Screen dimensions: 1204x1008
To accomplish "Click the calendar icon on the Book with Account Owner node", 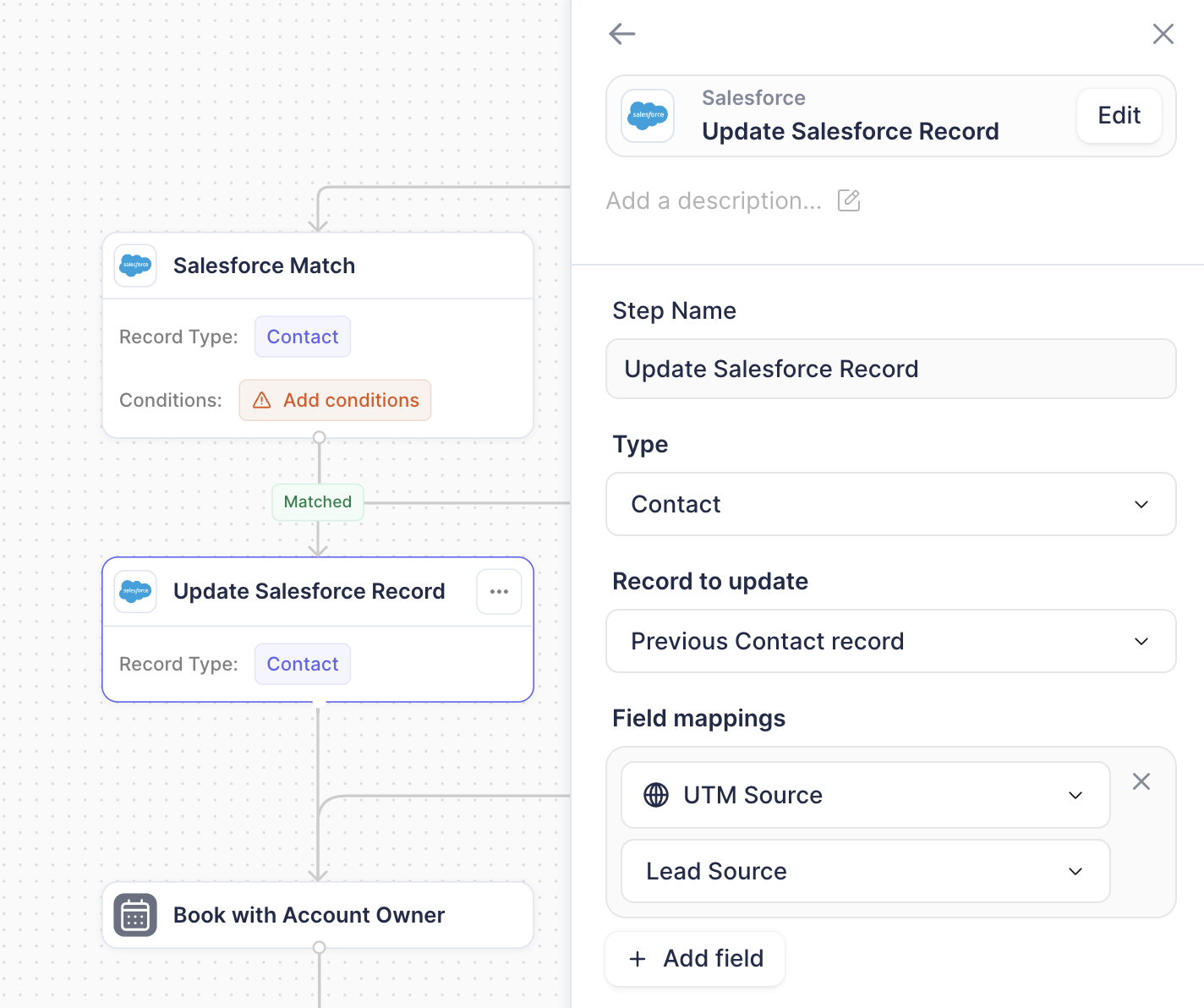I will pyautogui.click(x=135, y=915).
